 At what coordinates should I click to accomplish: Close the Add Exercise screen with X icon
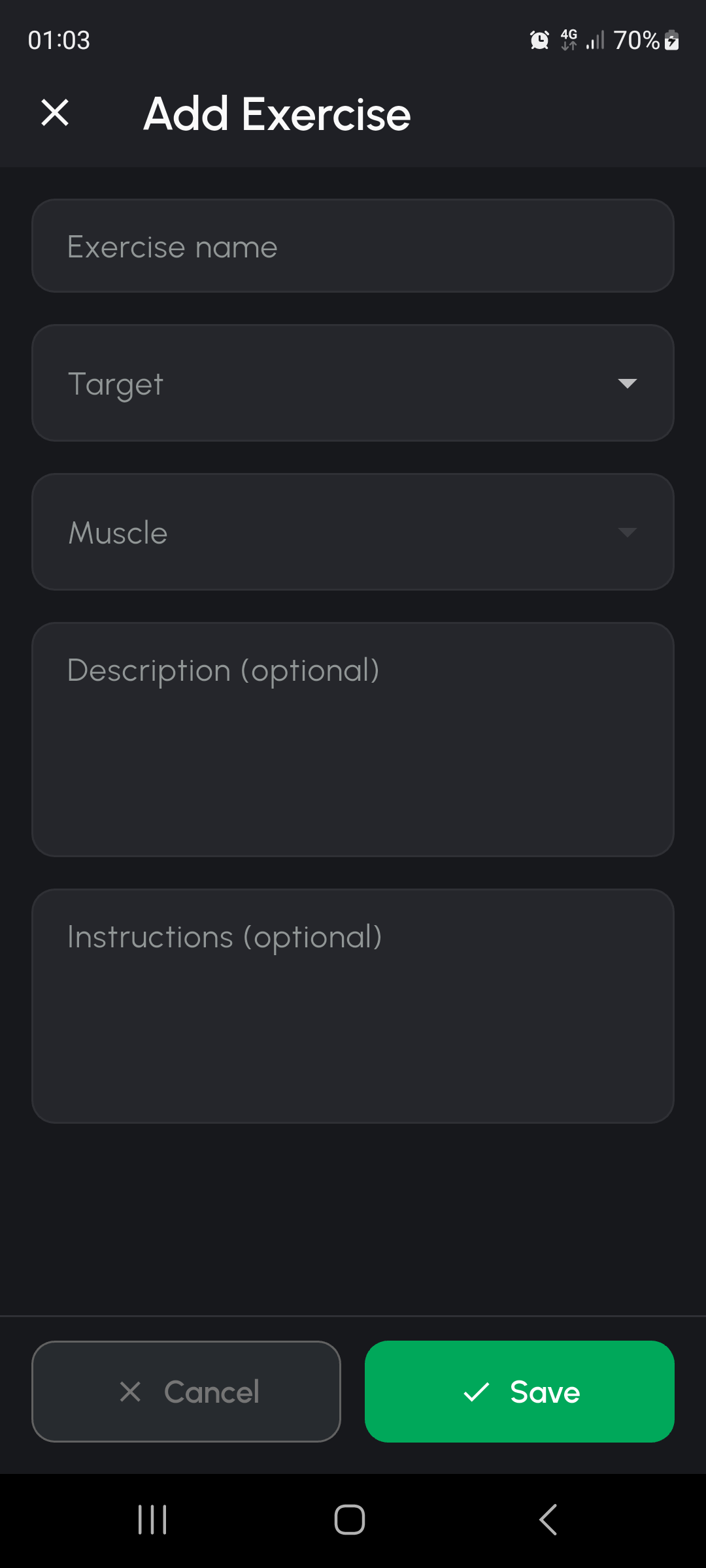click(55, 112)
